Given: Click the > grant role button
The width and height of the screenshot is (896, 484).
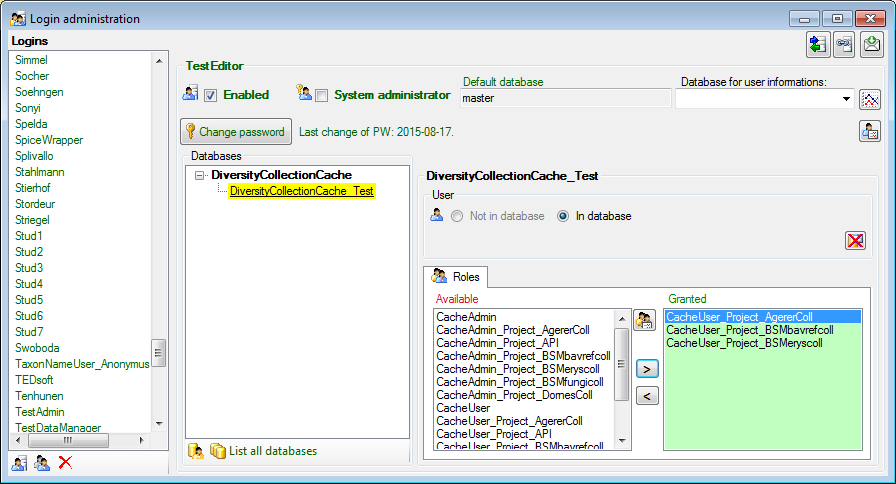Looking at the screenshot, I should [647, 369].
